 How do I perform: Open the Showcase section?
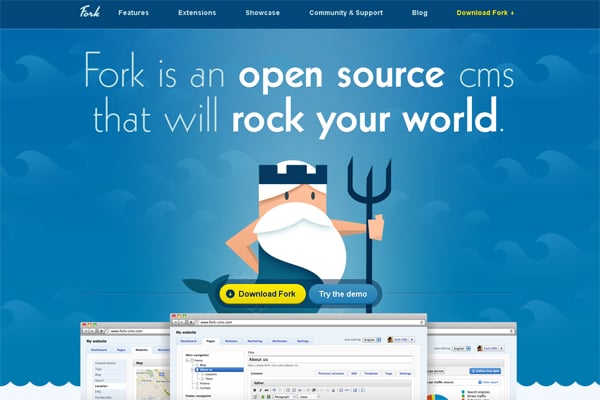(262, 13)
